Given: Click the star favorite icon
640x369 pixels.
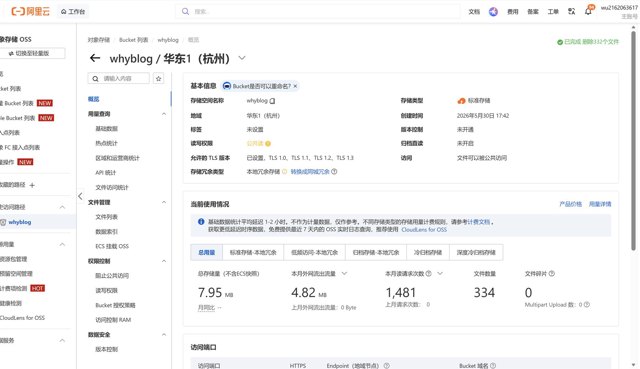Looking at the screenshot, I should tap(158, 78).
